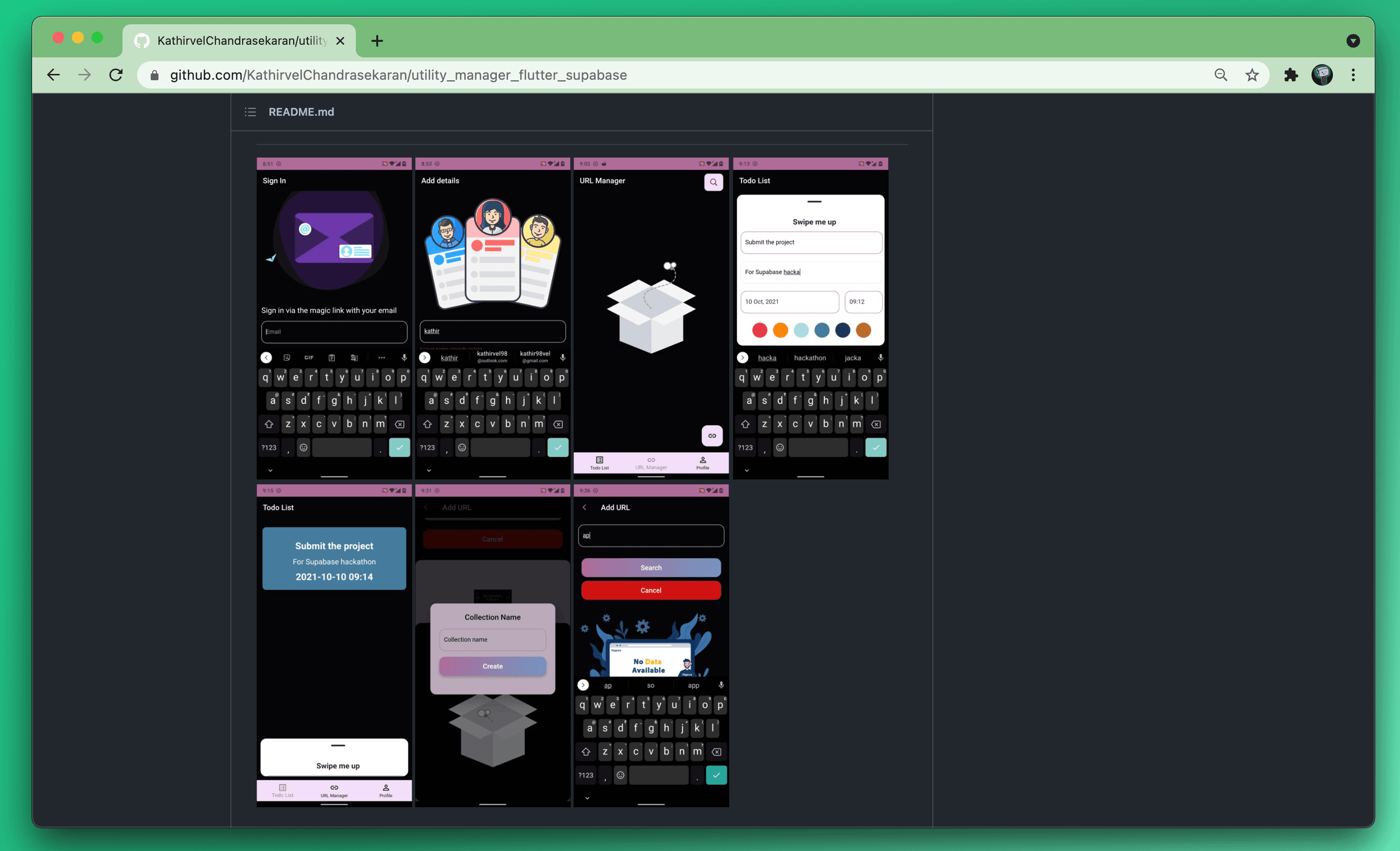Open a new browser tab

(x=377, y=41)
